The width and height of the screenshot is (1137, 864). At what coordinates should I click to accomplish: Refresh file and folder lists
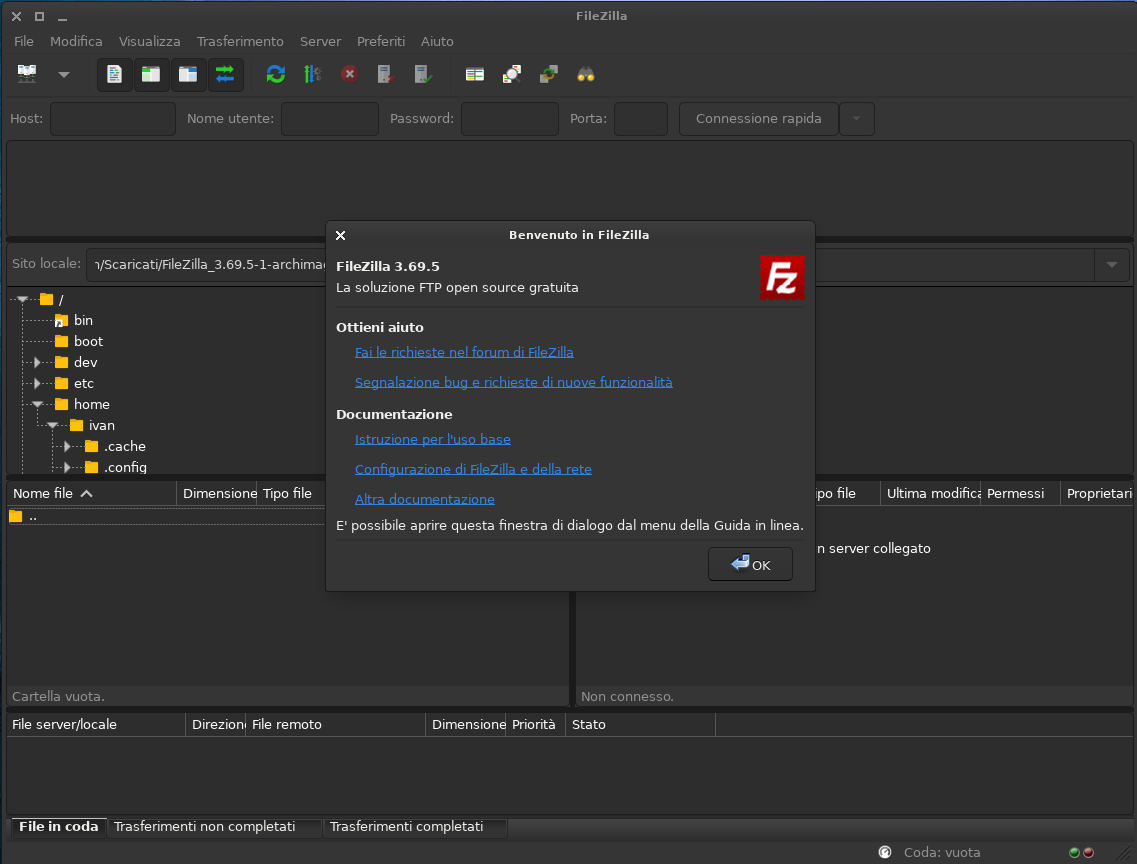point(276,74)
